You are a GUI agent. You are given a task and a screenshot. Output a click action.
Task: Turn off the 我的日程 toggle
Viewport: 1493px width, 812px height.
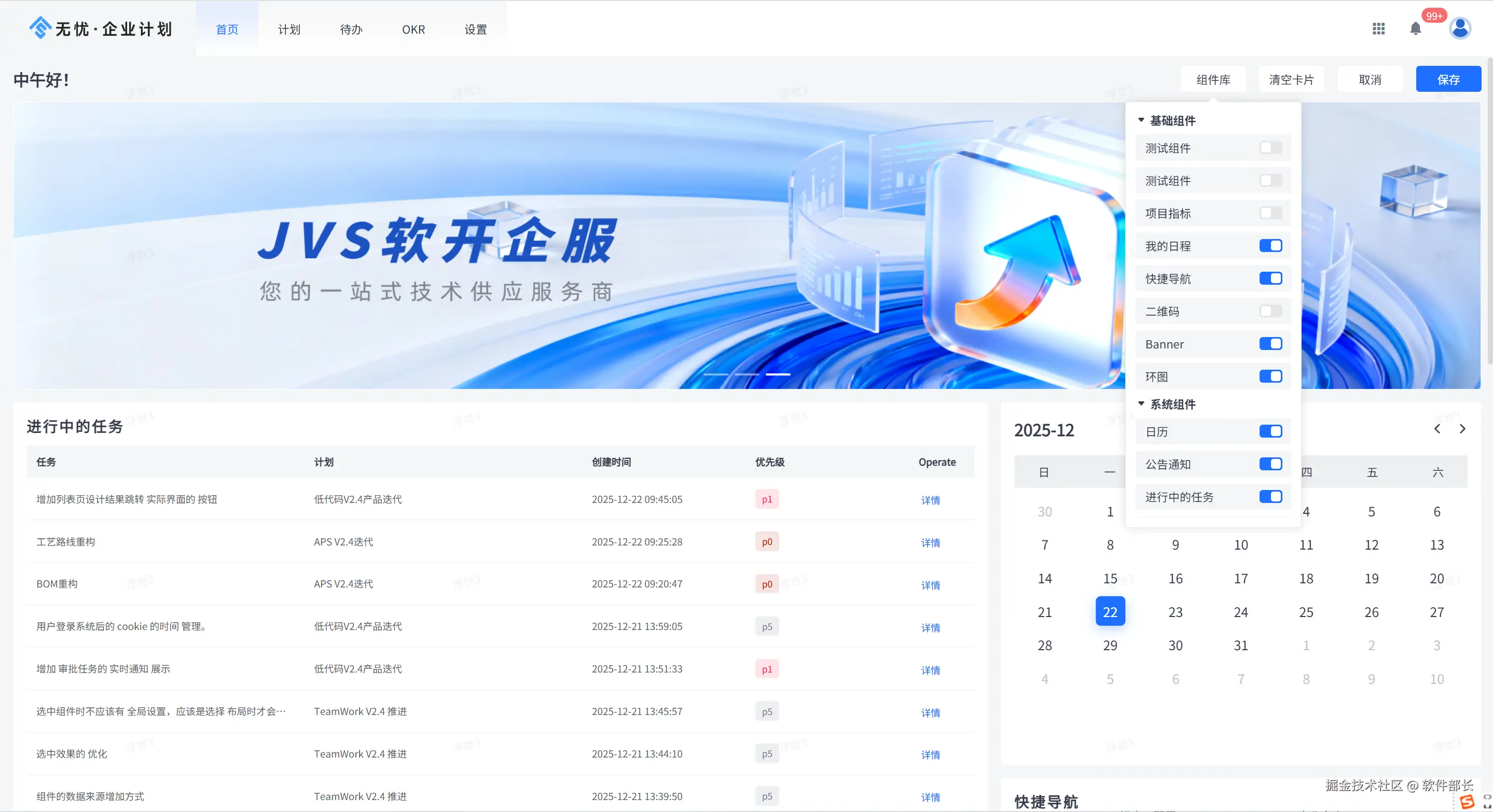click(x=1270, y=246)
